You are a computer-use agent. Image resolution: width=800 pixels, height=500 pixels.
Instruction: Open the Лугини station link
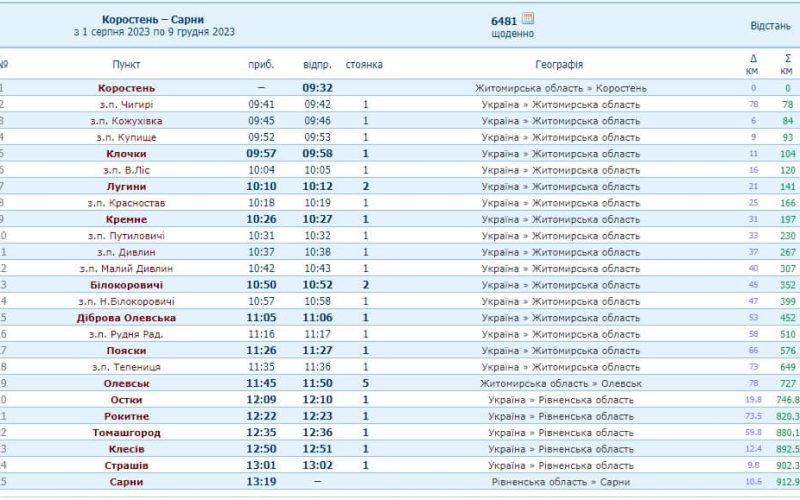[126, 187]
